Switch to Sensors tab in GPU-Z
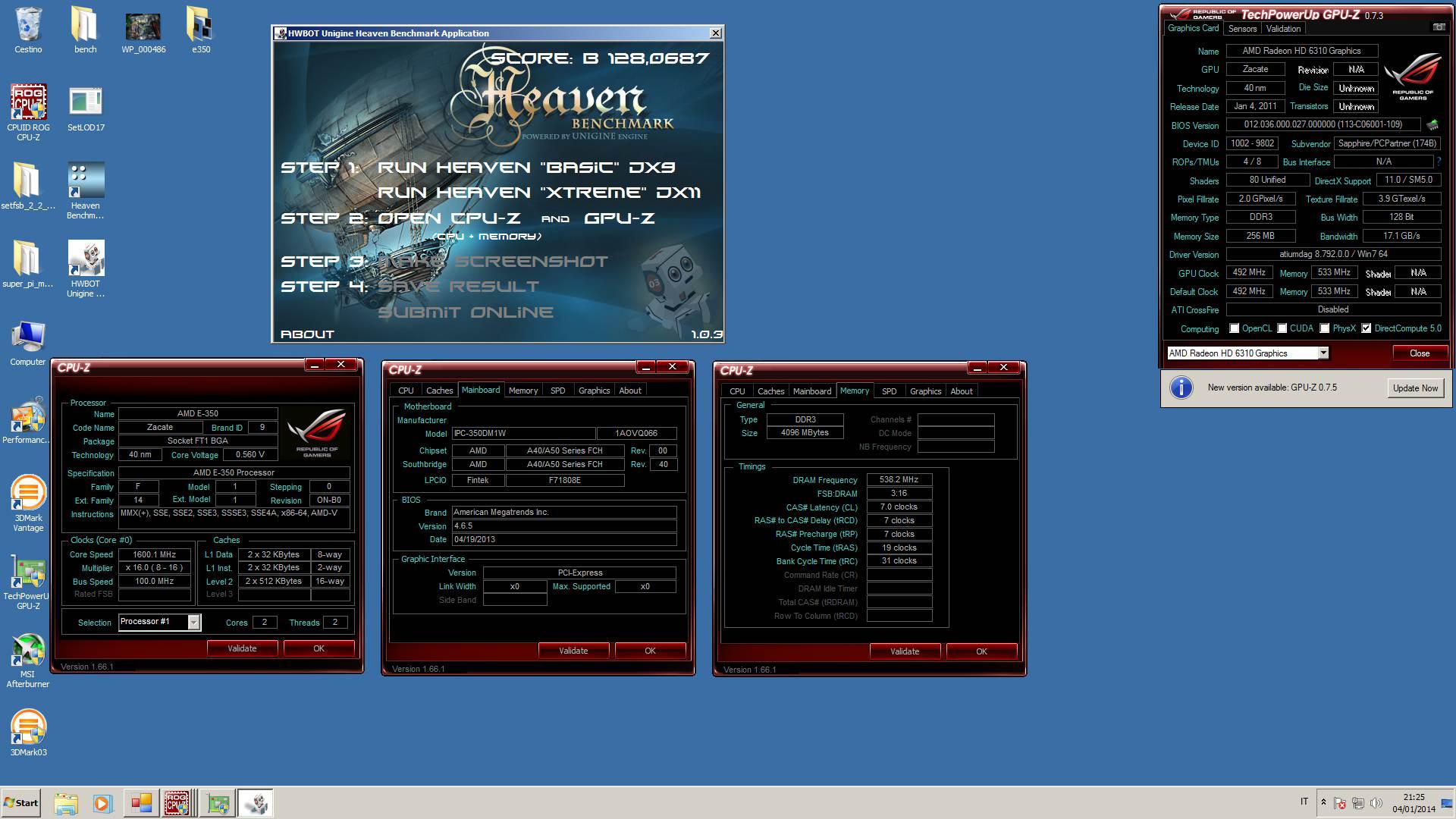The width and height of the screenshot is (1456, 819). tap(1242, 29)
